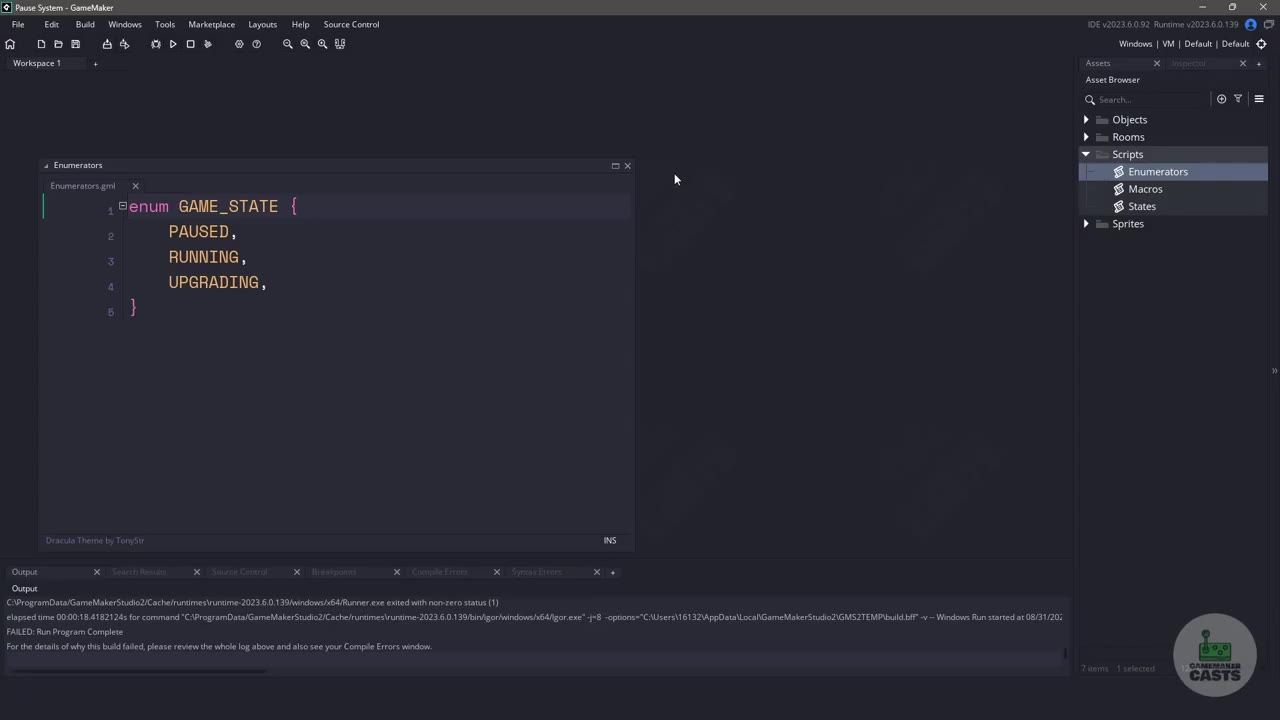Screen dimensions: 1280x720
Task: Switch to Compile Errors tab
Action: pos(440,572)
